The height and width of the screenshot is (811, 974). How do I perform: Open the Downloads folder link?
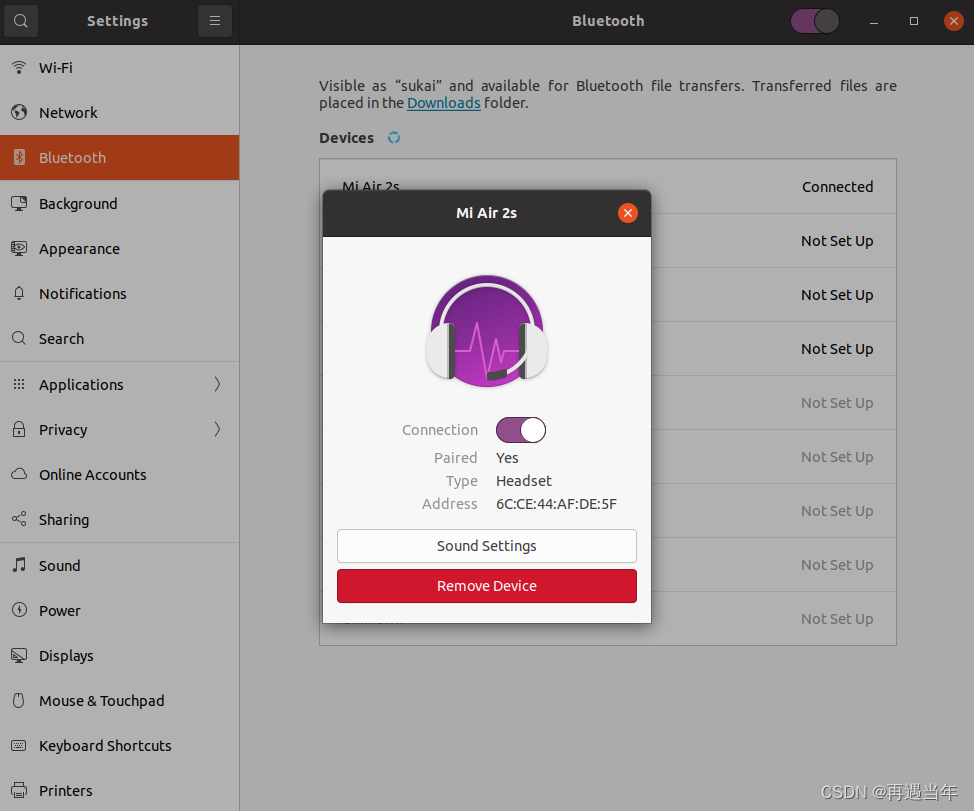[444, 102]
